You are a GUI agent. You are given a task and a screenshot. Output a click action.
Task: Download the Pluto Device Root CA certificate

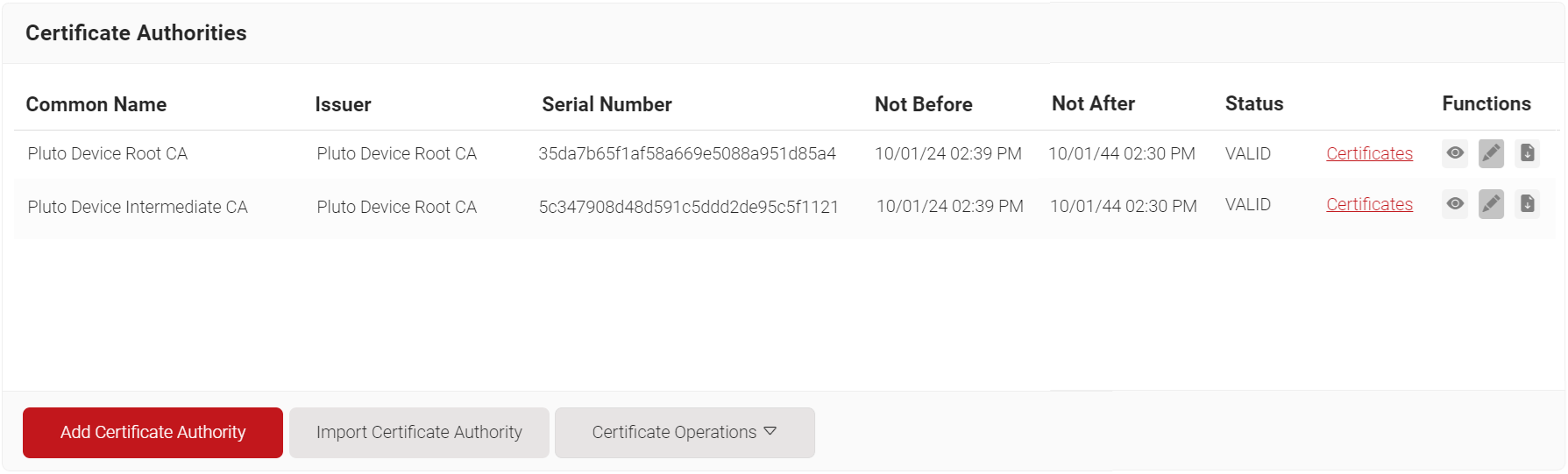click(x=1527, y=153)
